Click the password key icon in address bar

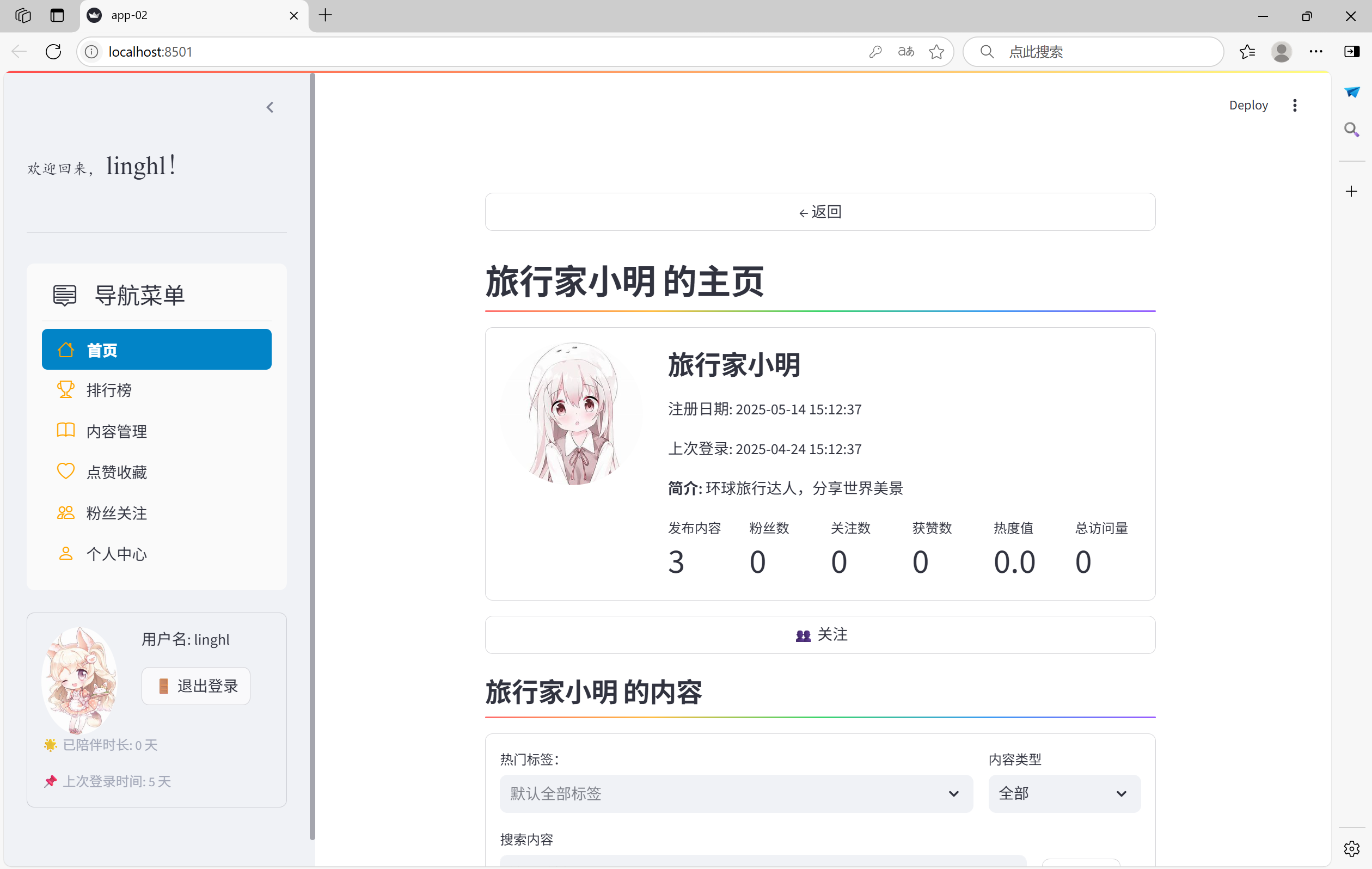875,52
